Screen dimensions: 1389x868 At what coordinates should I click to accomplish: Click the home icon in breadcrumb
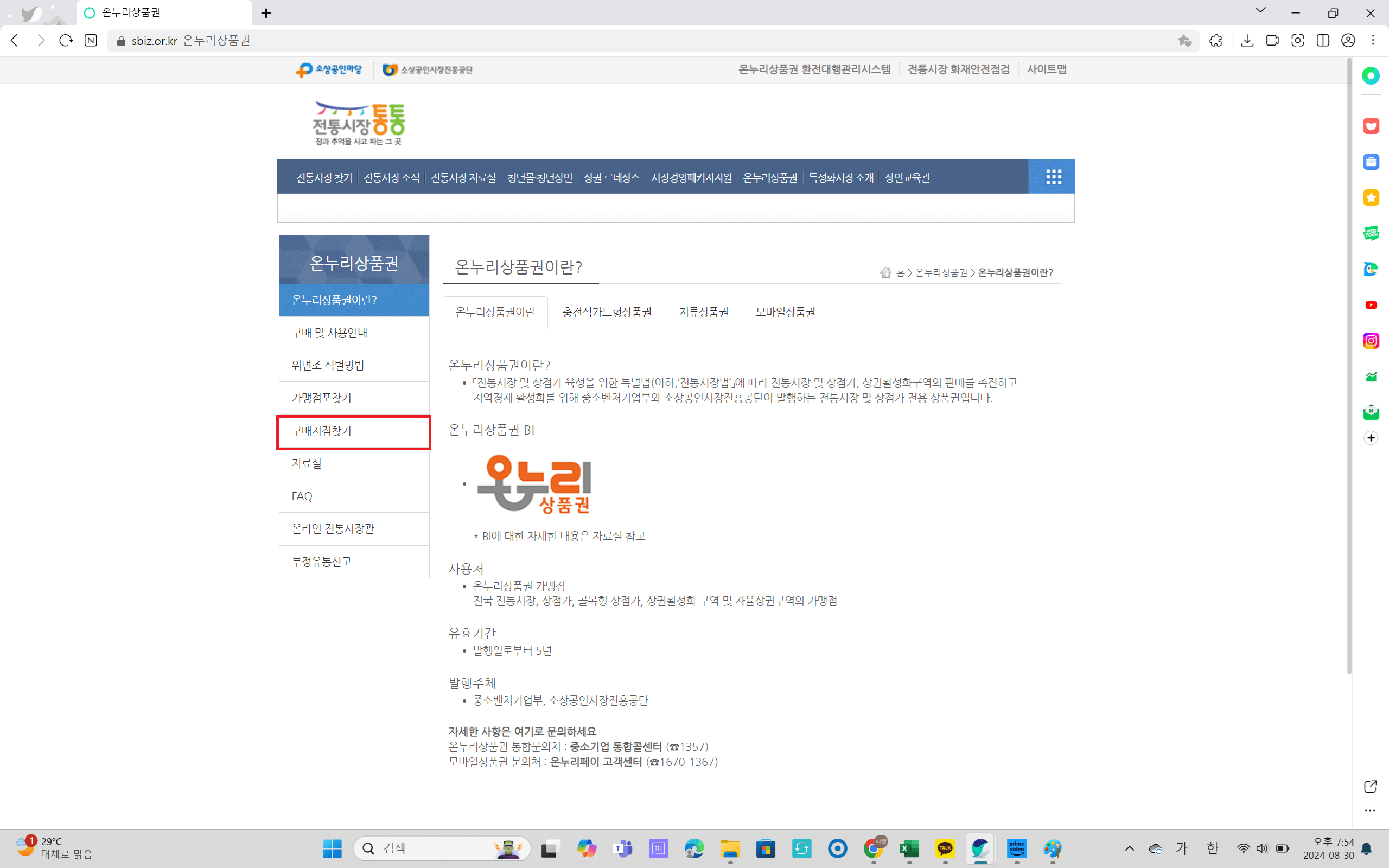(x=885, y=272)
